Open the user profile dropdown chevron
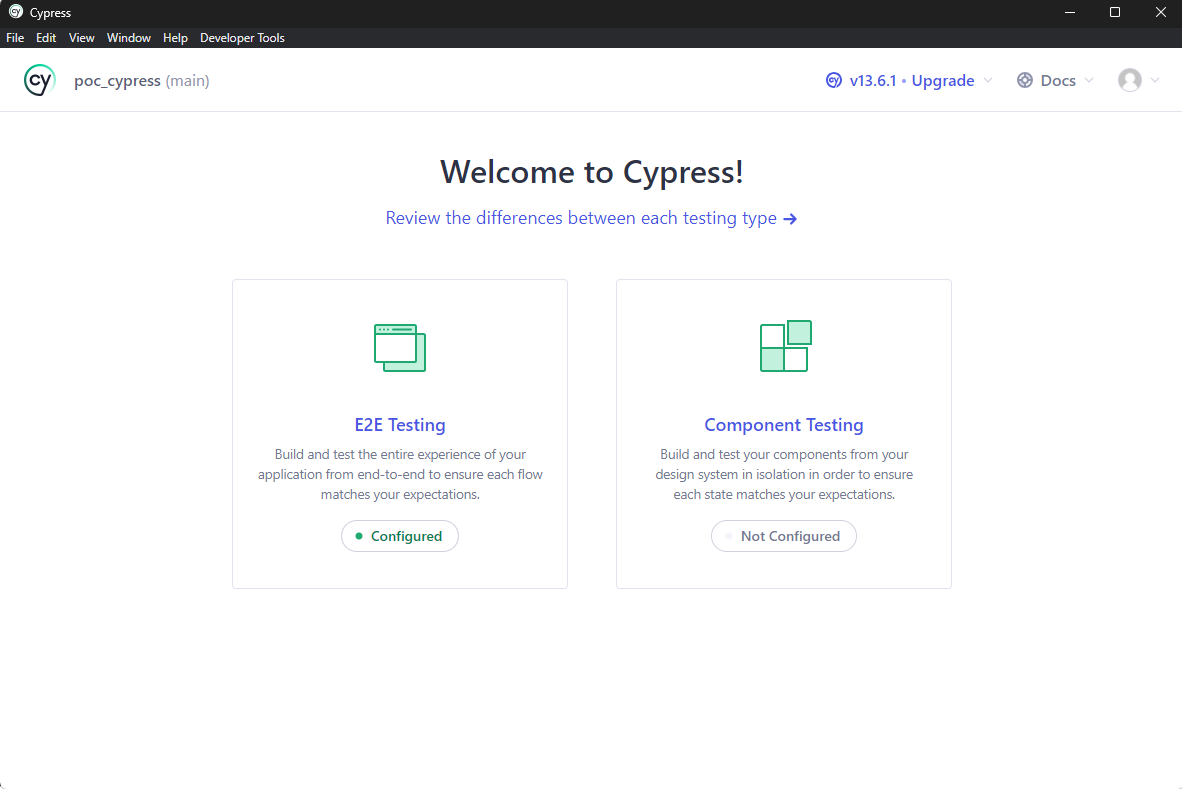1182x789 pixels. 1155,81
